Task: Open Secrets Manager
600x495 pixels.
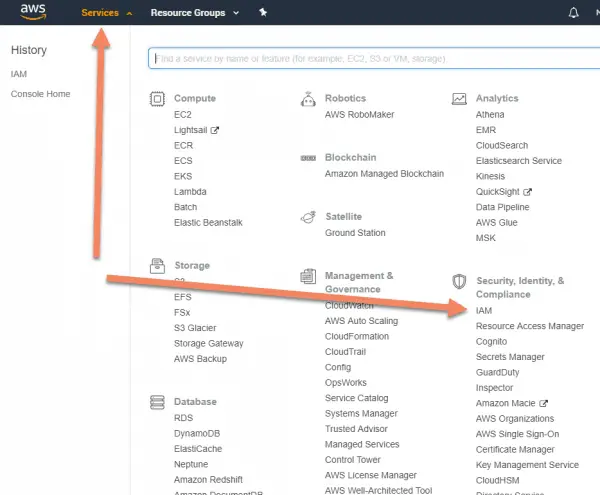Action: click(510, 357)
